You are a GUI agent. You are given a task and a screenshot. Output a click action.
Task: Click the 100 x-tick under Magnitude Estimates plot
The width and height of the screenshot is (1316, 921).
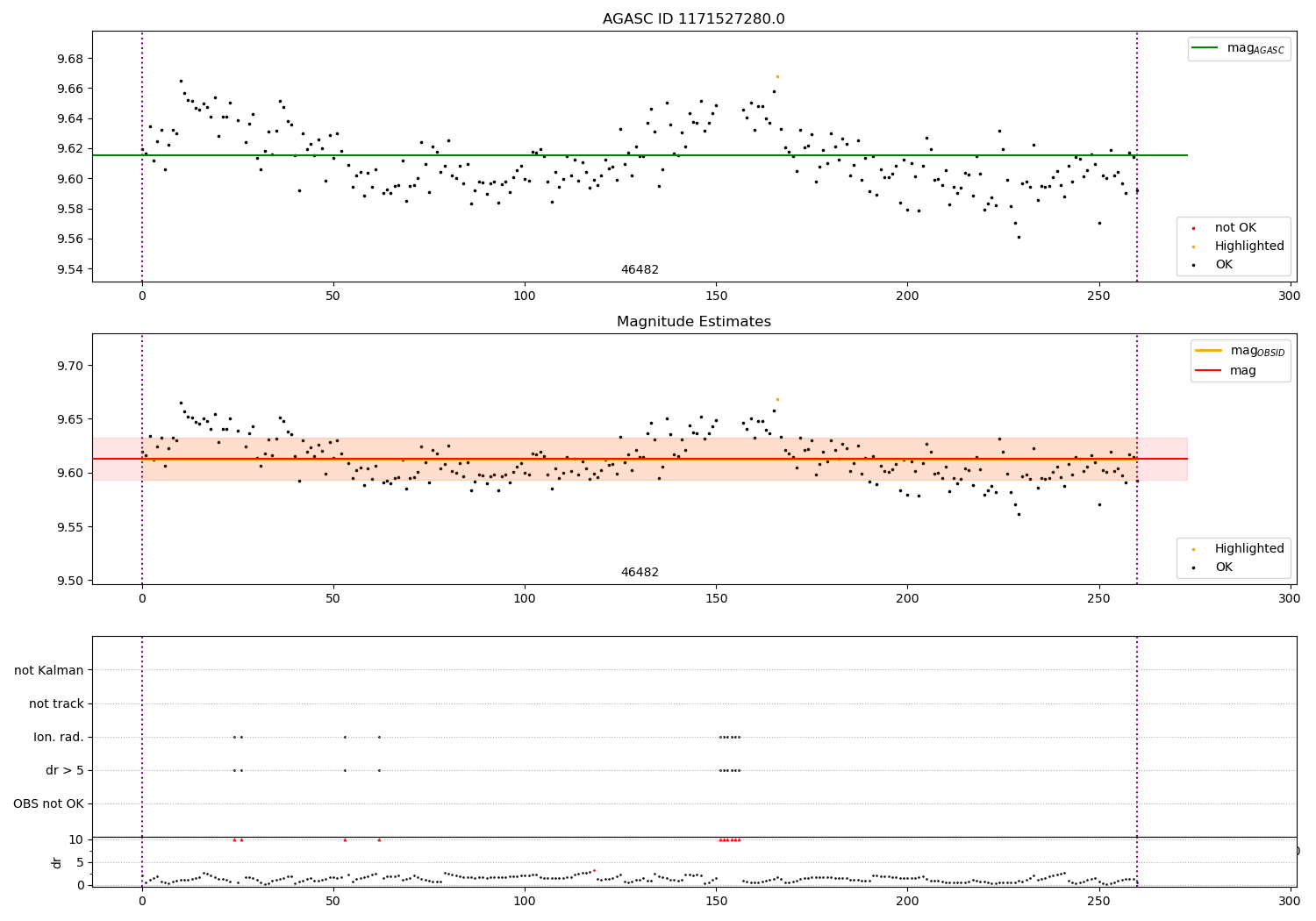[525, 599]
